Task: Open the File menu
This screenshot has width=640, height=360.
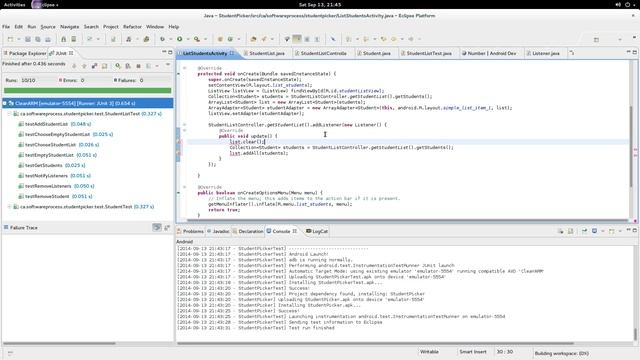Action: [6, 27]
